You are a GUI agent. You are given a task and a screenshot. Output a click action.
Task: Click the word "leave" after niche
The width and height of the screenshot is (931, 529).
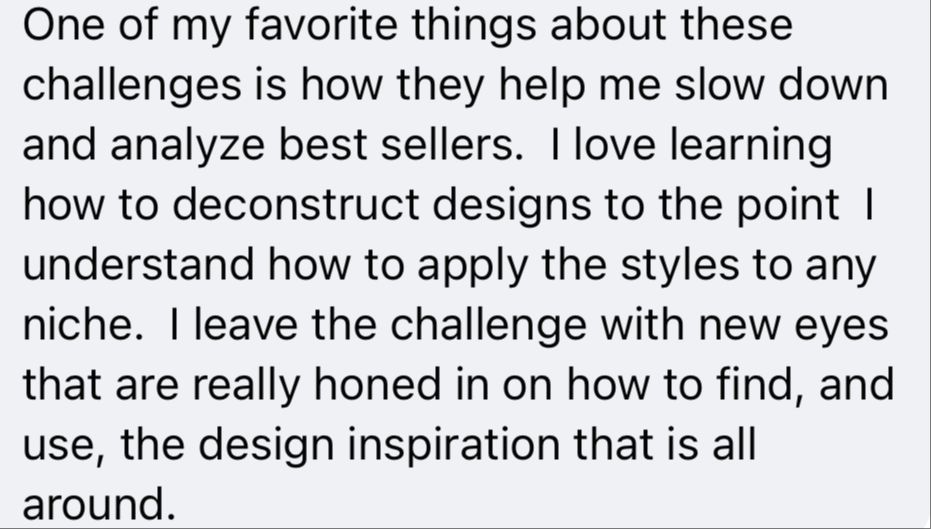pyautogui.click(x=246, y=324)
